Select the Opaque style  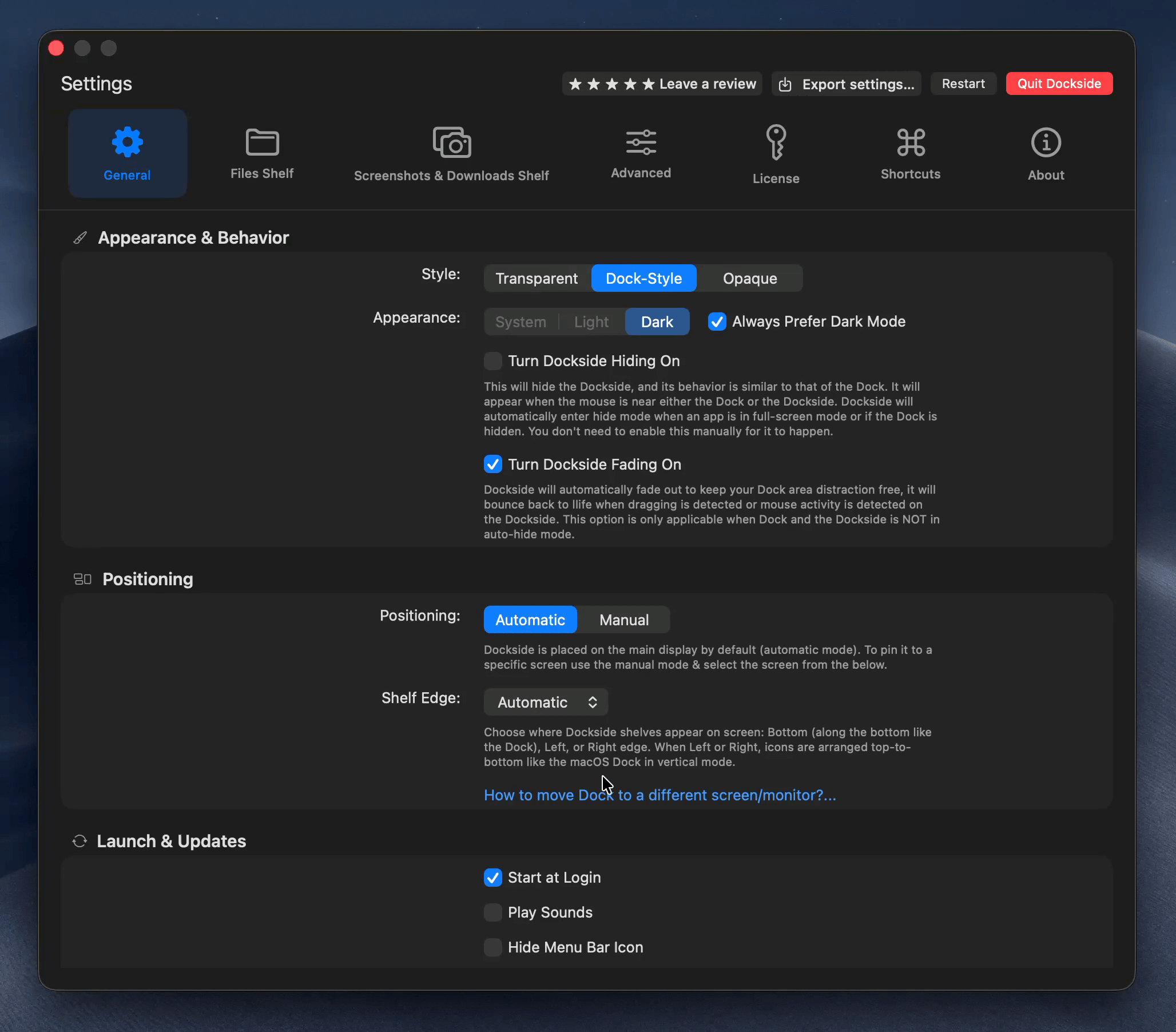coord(749,278)
